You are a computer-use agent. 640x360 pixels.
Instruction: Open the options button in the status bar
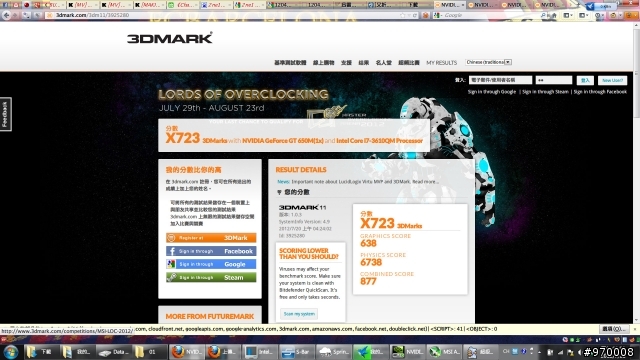pyautogui.click(x=614, y=329)
